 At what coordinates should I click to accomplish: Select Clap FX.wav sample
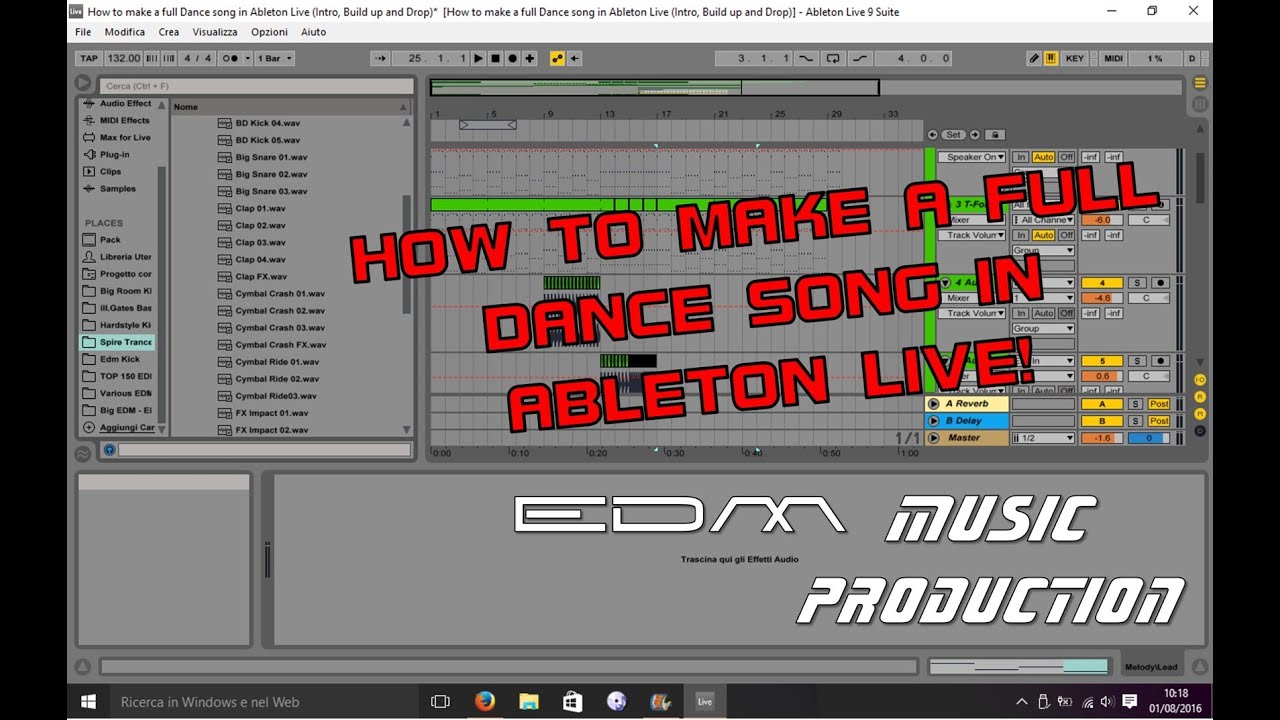(x=253, y=276)
